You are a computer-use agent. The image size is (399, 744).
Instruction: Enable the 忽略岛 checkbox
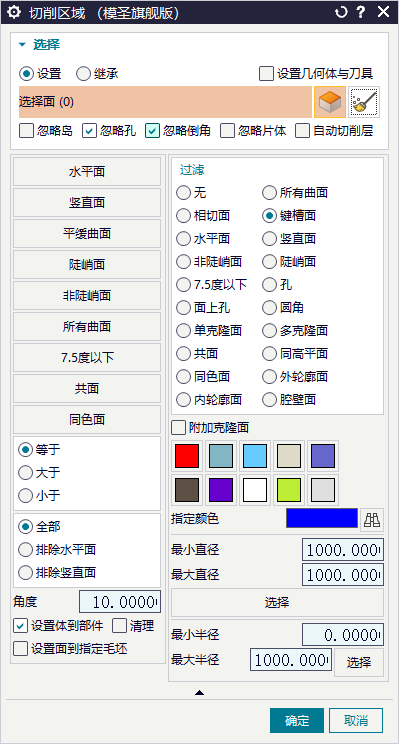26,130
